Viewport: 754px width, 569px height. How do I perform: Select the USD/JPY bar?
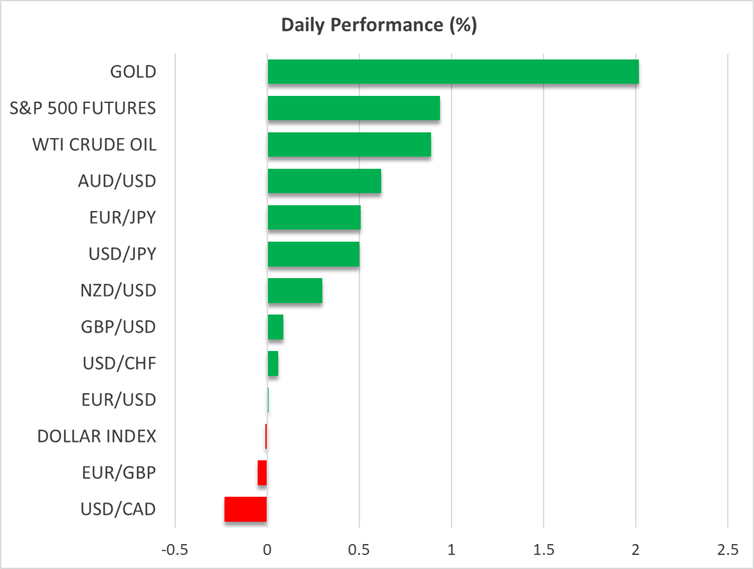tap(313, 254)
